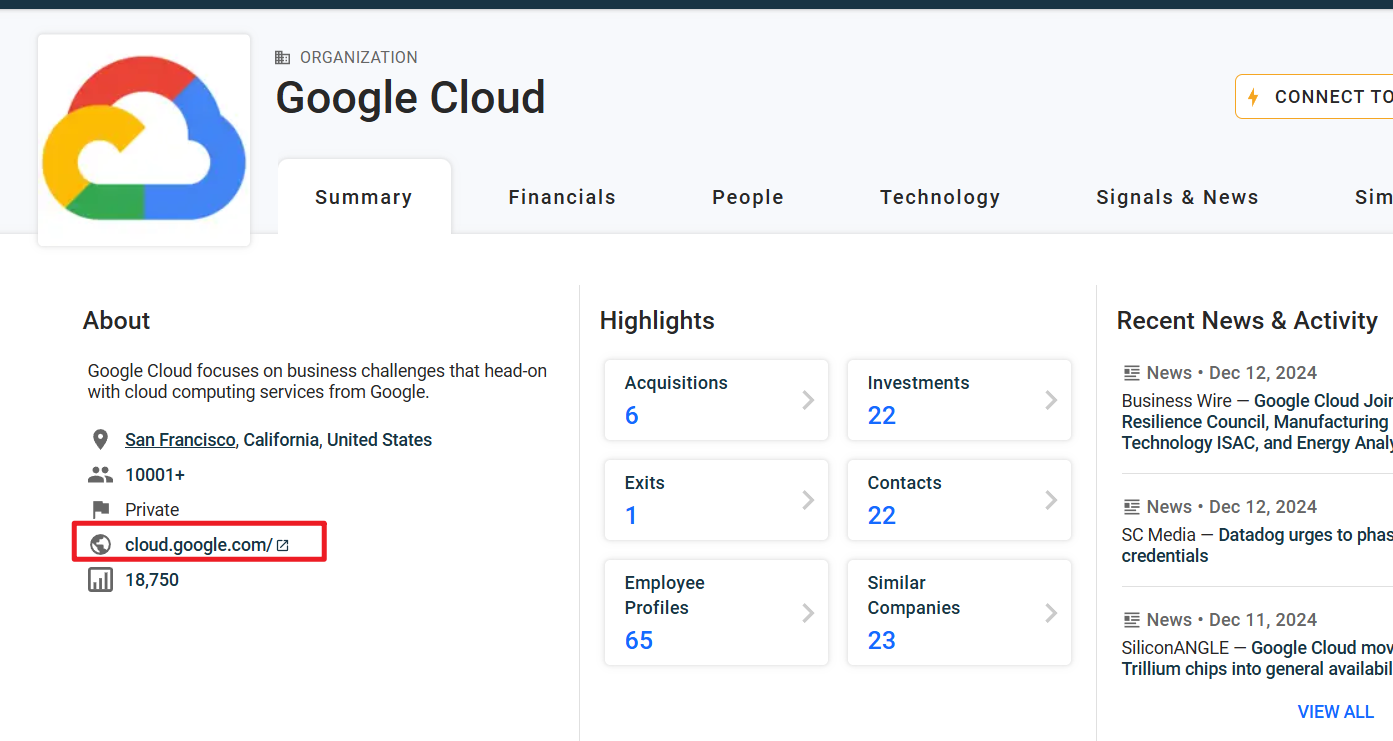Visit the cloud.google.com/ website link
The height and width of the screenshot is (741, 1393).
point(199,545)
